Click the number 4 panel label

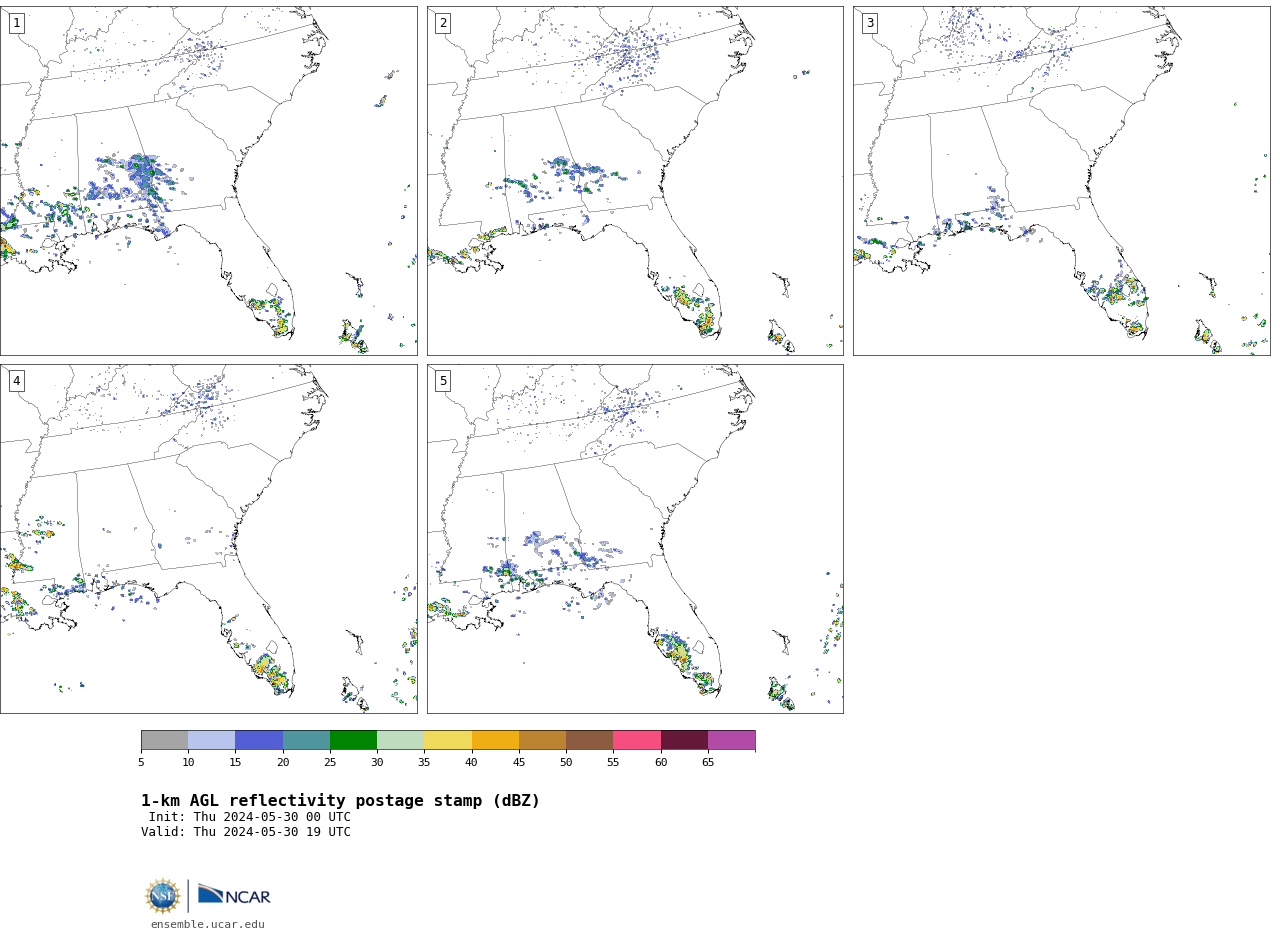pyautogui.click(x=16, y=381)
